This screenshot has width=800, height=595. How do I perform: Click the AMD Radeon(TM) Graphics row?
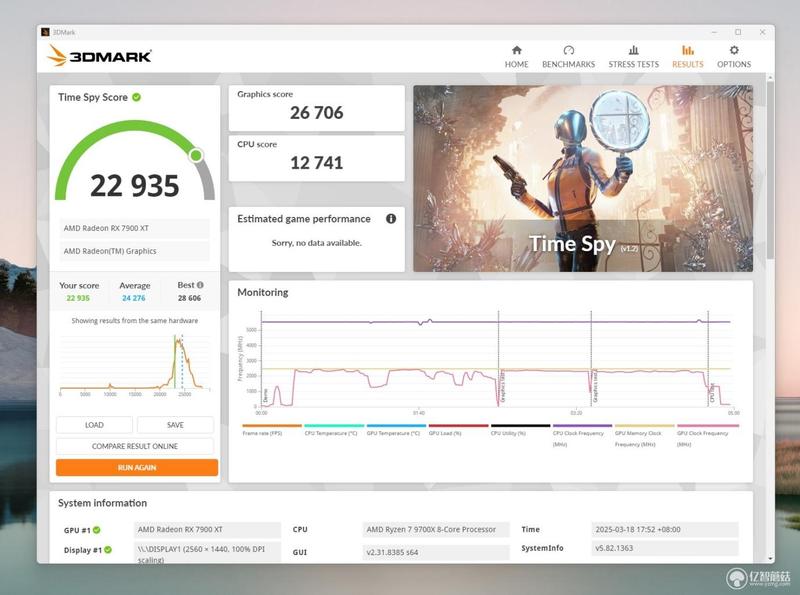click(x=134, y=251)
